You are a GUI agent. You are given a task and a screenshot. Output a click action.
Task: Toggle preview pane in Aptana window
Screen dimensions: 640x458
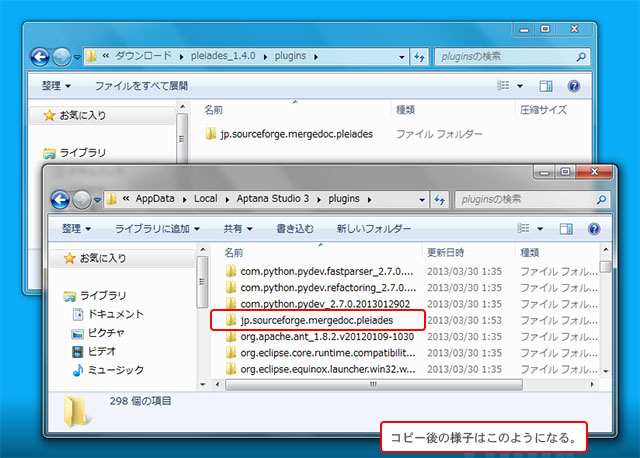(566, 229)
